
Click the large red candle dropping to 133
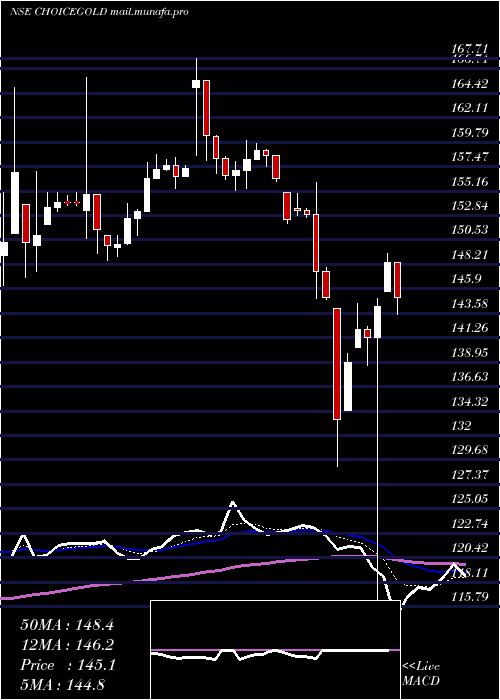click(337, 364)
